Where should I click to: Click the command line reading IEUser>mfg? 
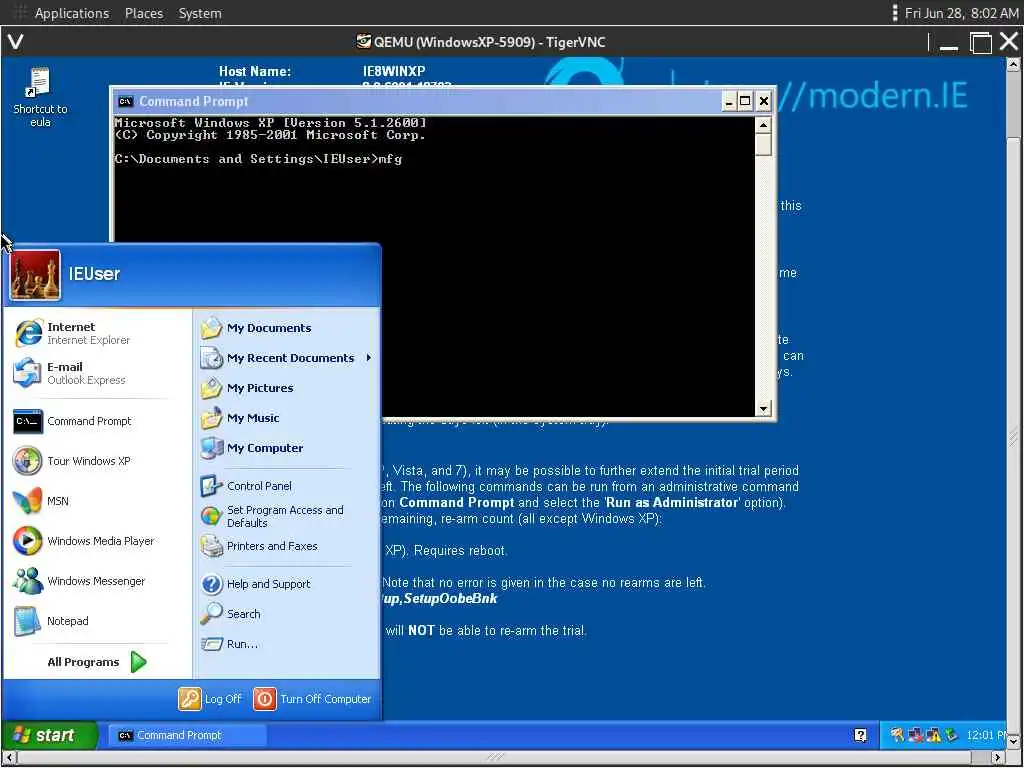[258, 159]
